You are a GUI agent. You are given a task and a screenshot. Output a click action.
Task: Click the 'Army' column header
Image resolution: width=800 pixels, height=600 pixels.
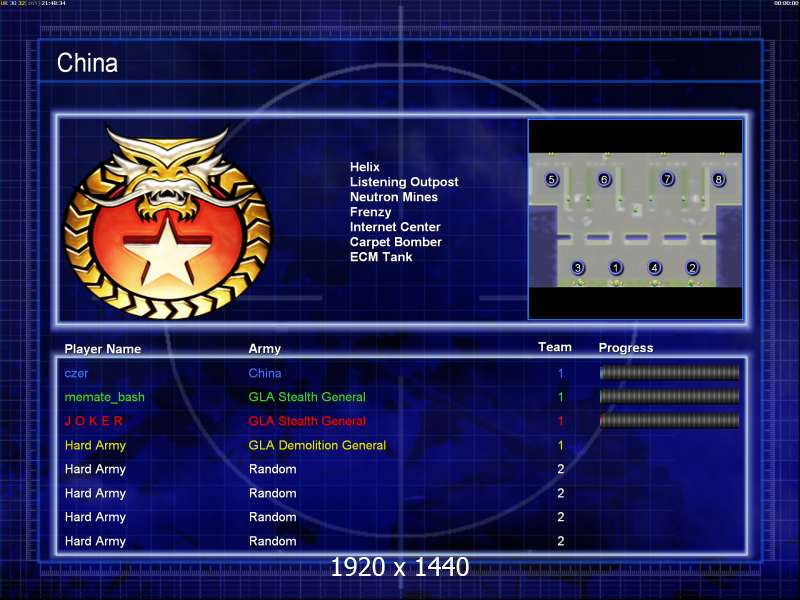coord(265,349)
